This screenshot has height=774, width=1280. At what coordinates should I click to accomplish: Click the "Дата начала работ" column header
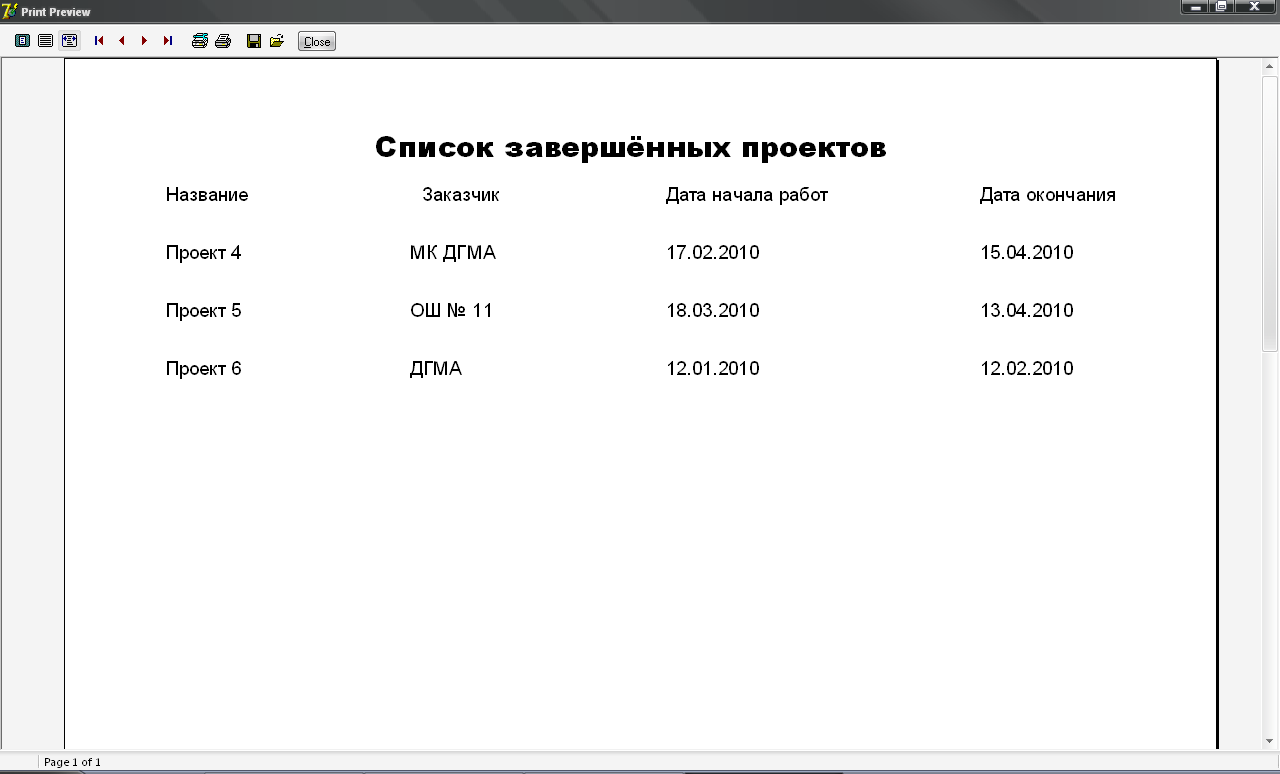click(x=747, y=195)
